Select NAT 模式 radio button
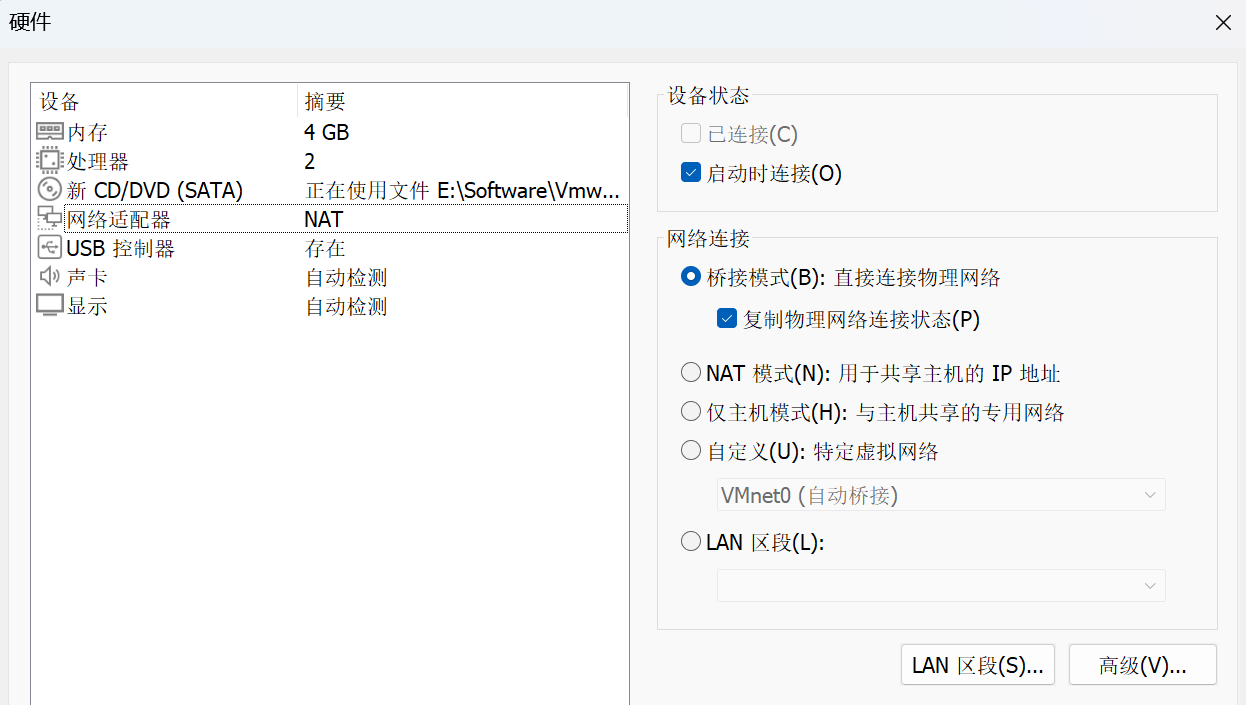 (x=690, y=373)
